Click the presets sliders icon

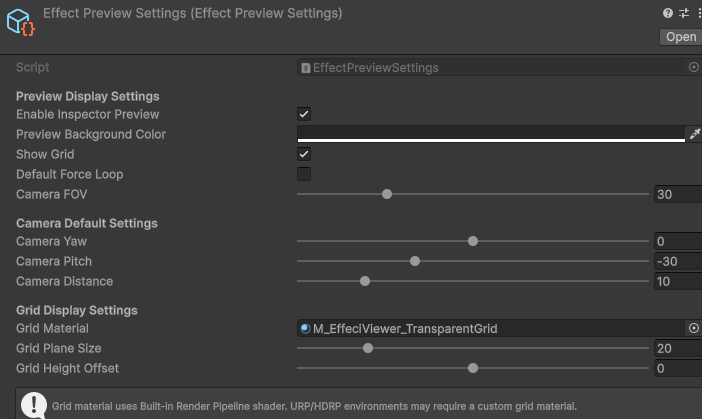(x=684, y=13)
